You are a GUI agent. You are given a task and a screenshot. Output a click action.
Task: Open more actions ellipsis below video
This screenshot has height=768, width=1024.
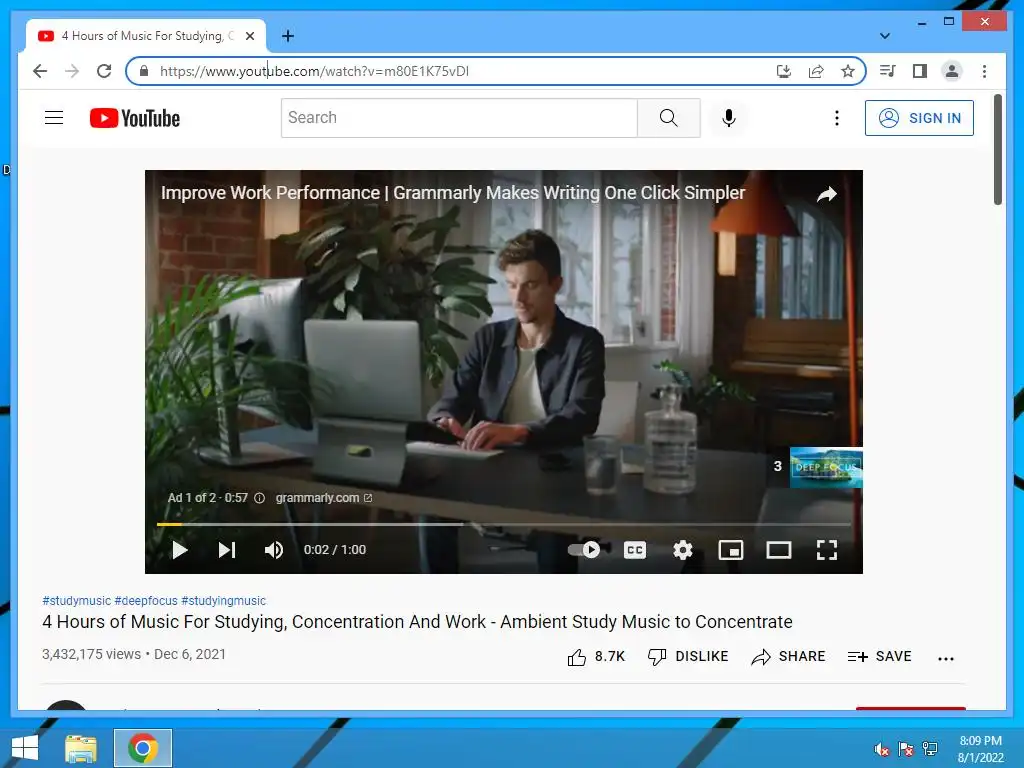pos(945,659)
